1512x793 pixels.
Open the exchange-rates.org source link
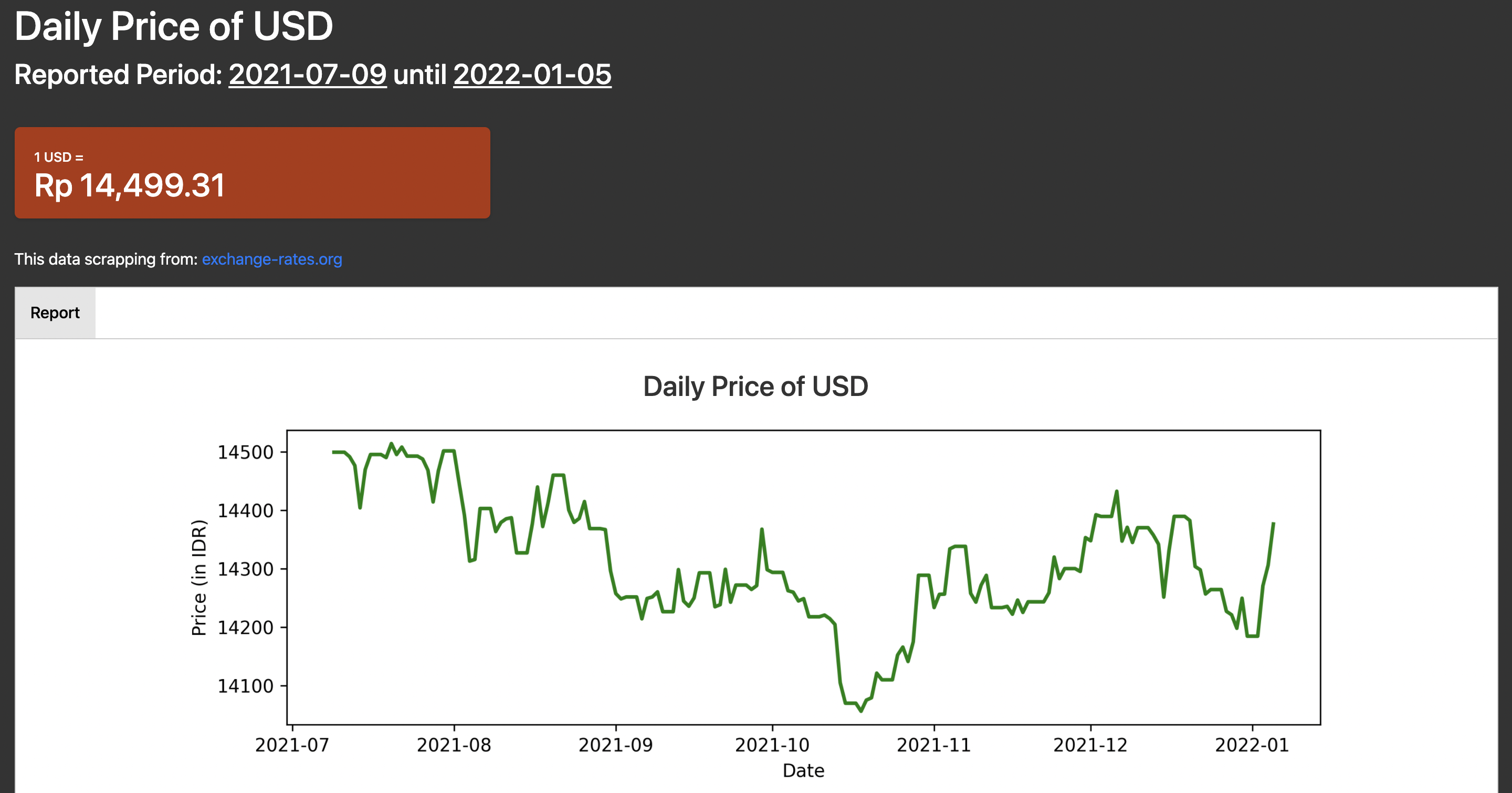tap(272, 259)
